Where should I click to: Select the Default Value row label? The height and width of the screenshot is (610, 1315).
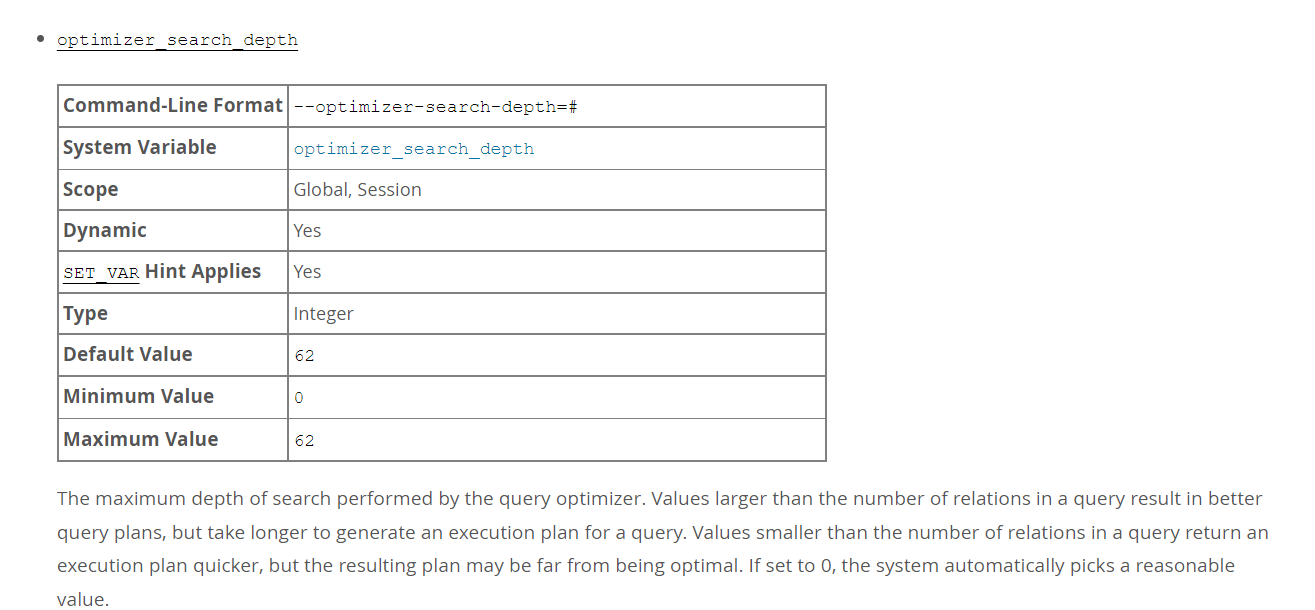[128, 354]
